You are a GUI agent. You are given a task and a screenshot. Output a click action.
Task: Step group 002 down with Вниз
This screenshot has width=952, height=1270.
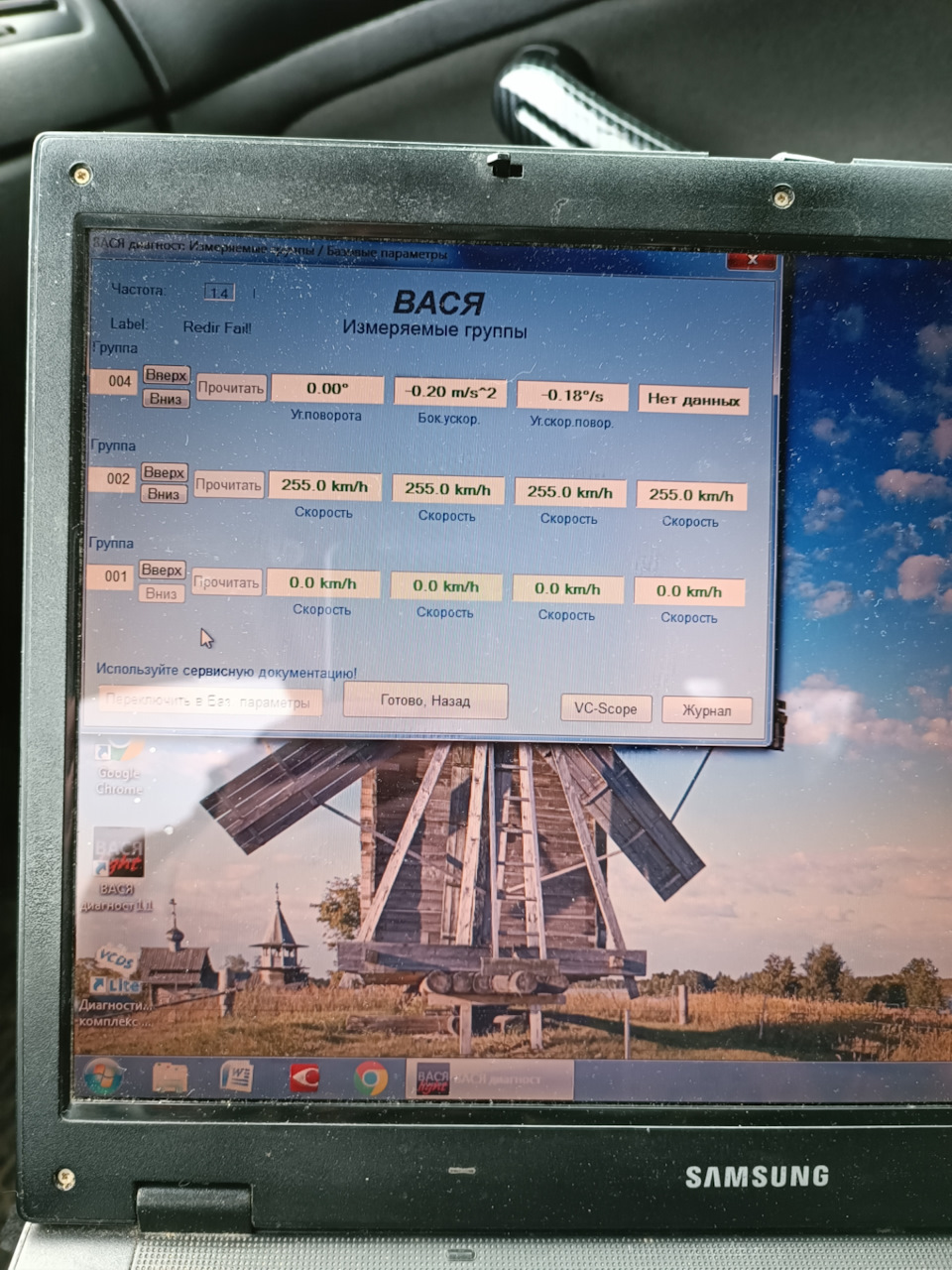tap(164, 494)
